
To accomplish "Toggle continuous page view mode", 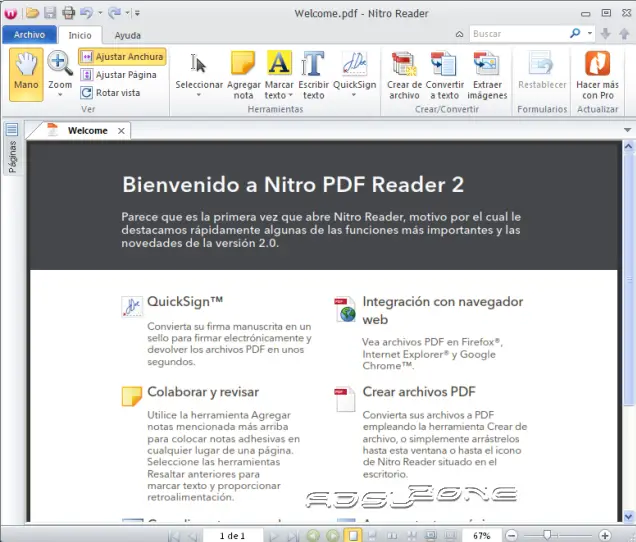I will [372, 536].
